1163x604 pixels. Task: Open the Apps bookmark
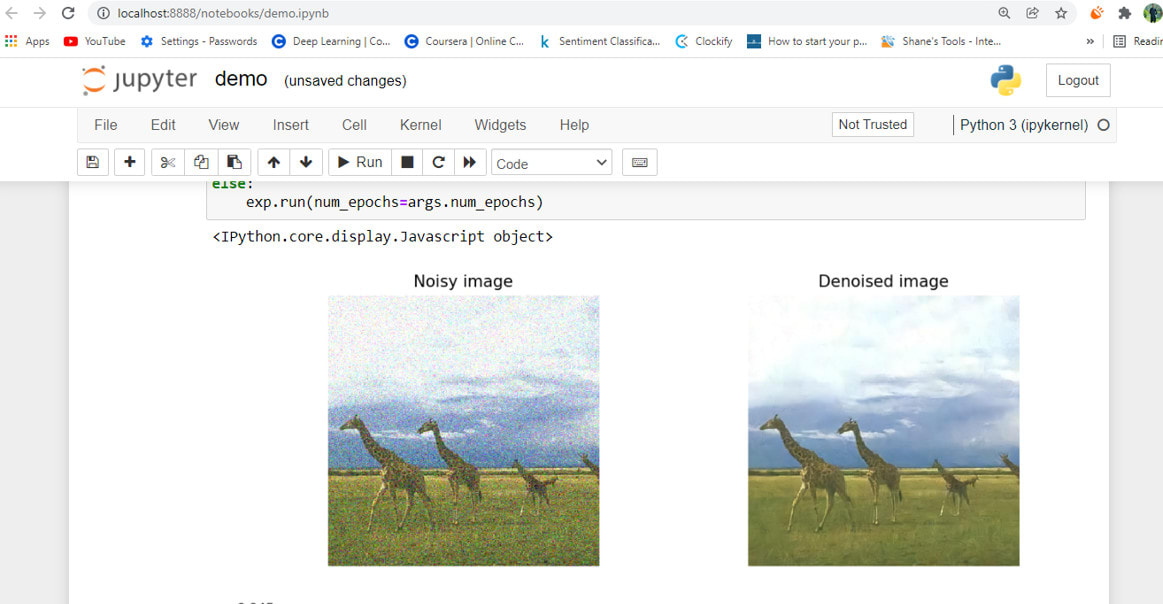coord(27,42)
